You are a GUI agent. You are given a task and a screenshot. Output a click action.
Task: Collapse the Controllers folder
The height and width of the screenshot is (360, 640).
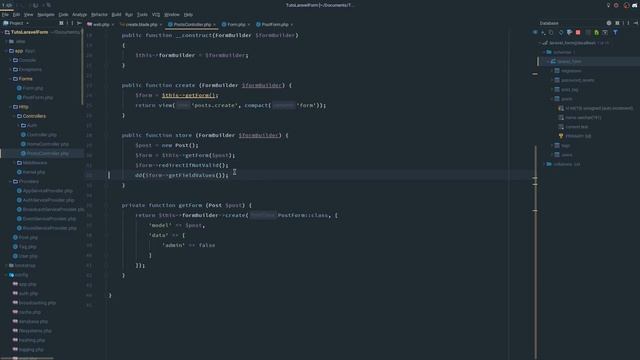click(15, 116)
